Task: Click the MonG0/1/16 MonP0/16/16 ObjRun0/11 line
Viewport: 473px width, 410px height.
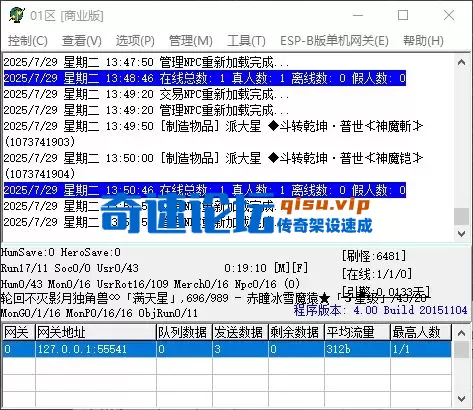Action: point(99,313)
